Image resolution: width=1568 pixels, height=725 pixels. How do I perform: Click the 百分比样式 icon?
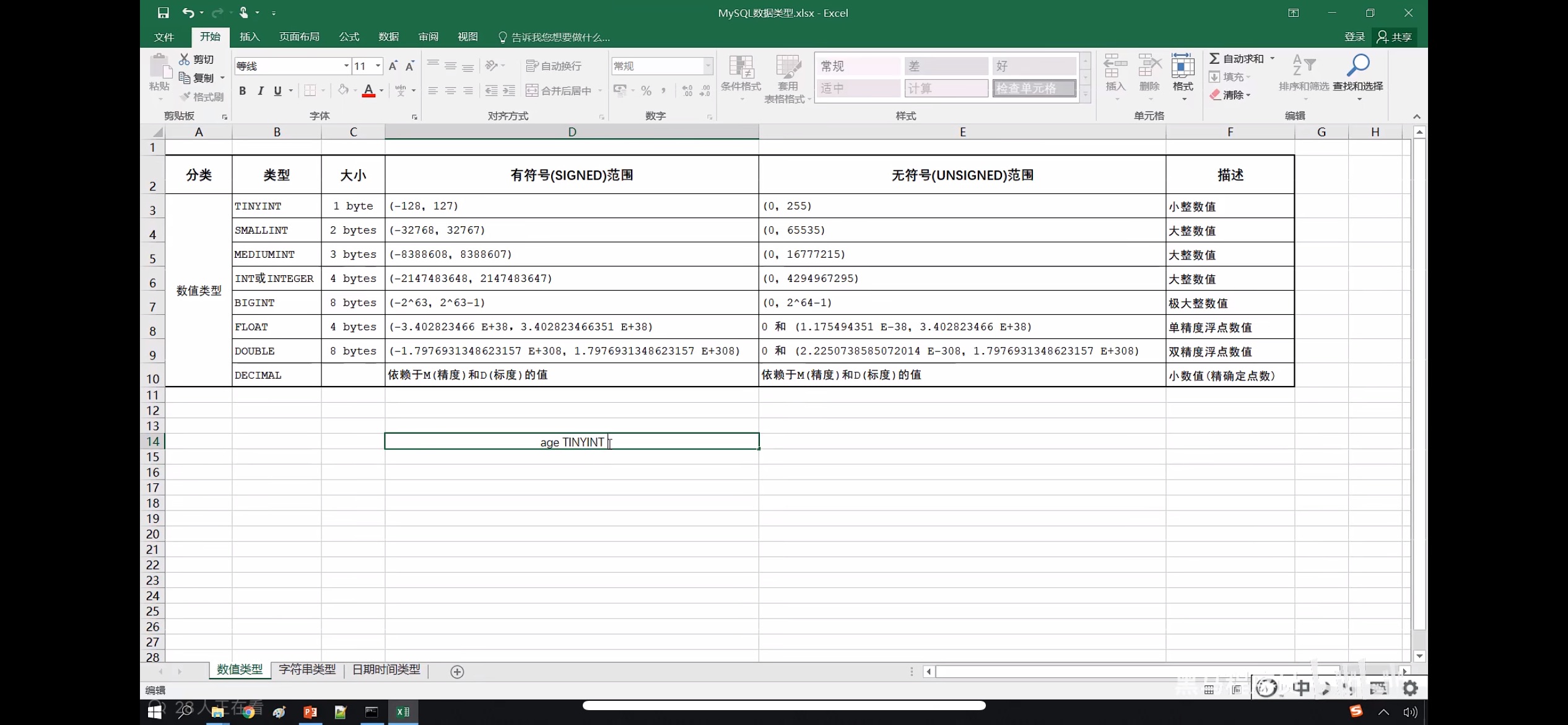click(646, 90)
